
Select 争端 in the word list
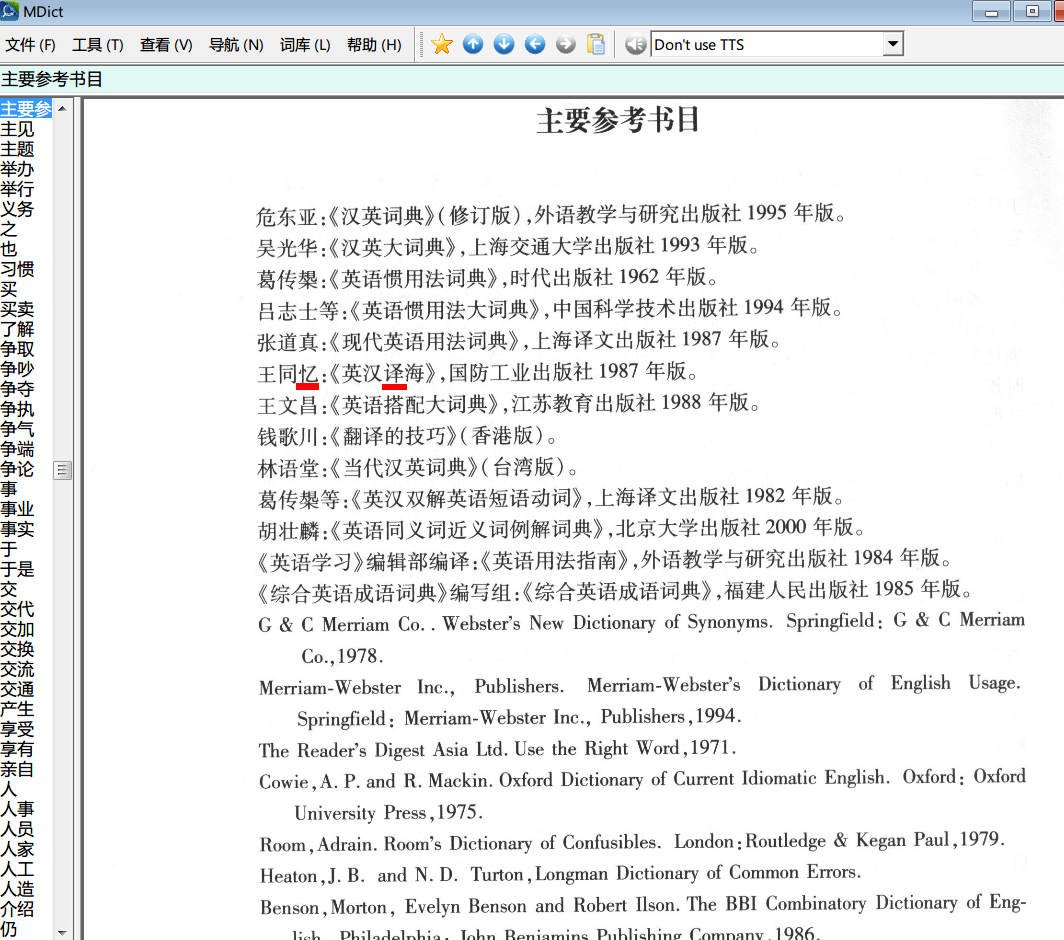pyautogui.click(x=17, y=449)
